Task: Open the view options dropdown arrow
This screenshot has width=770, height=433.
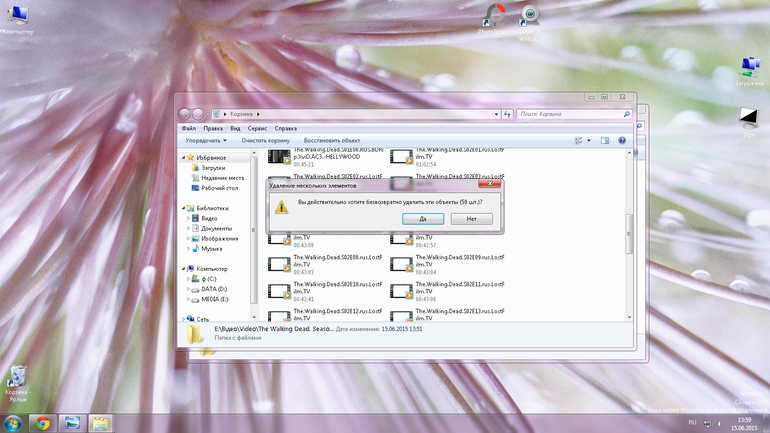Action: tap(589, 140)
